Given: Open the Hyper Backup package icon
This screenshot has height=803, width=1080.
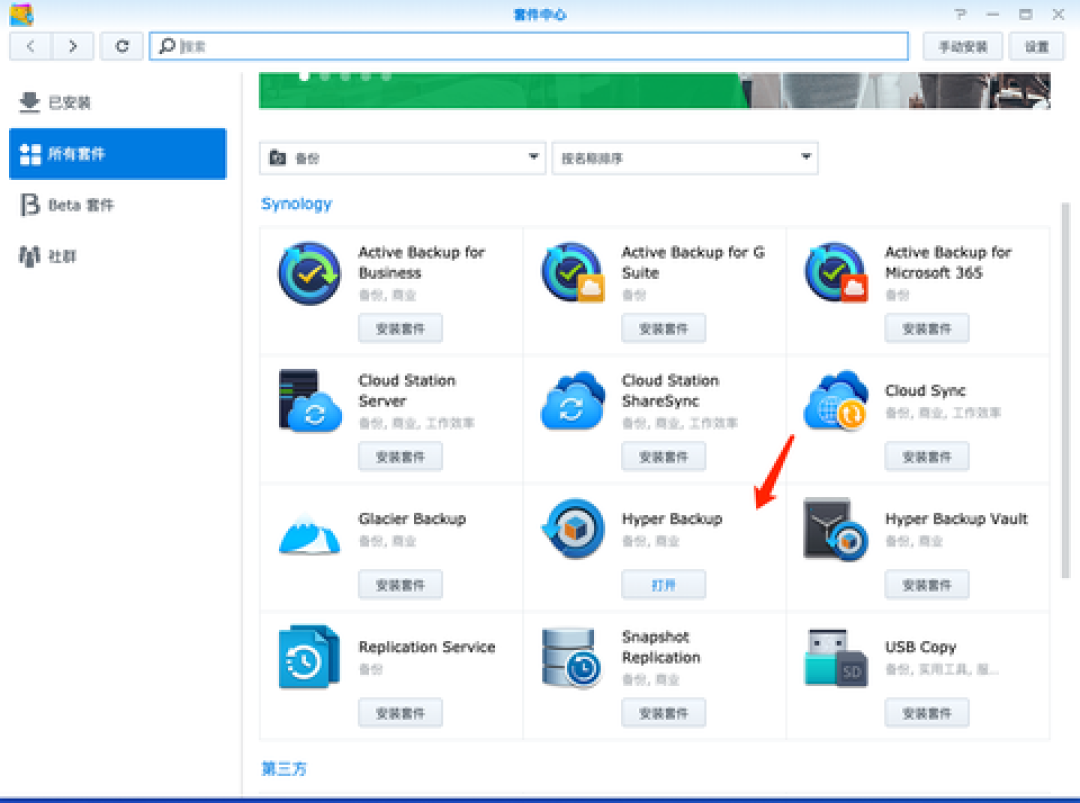Looking at the screenshot, I should pos(573,529).
